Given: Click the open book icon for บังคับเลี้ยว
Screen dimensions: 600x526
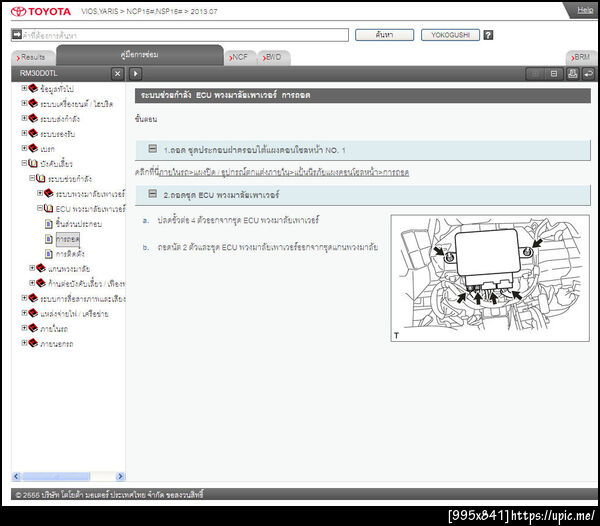Looking at the screenshot, I should click(33, 163).
